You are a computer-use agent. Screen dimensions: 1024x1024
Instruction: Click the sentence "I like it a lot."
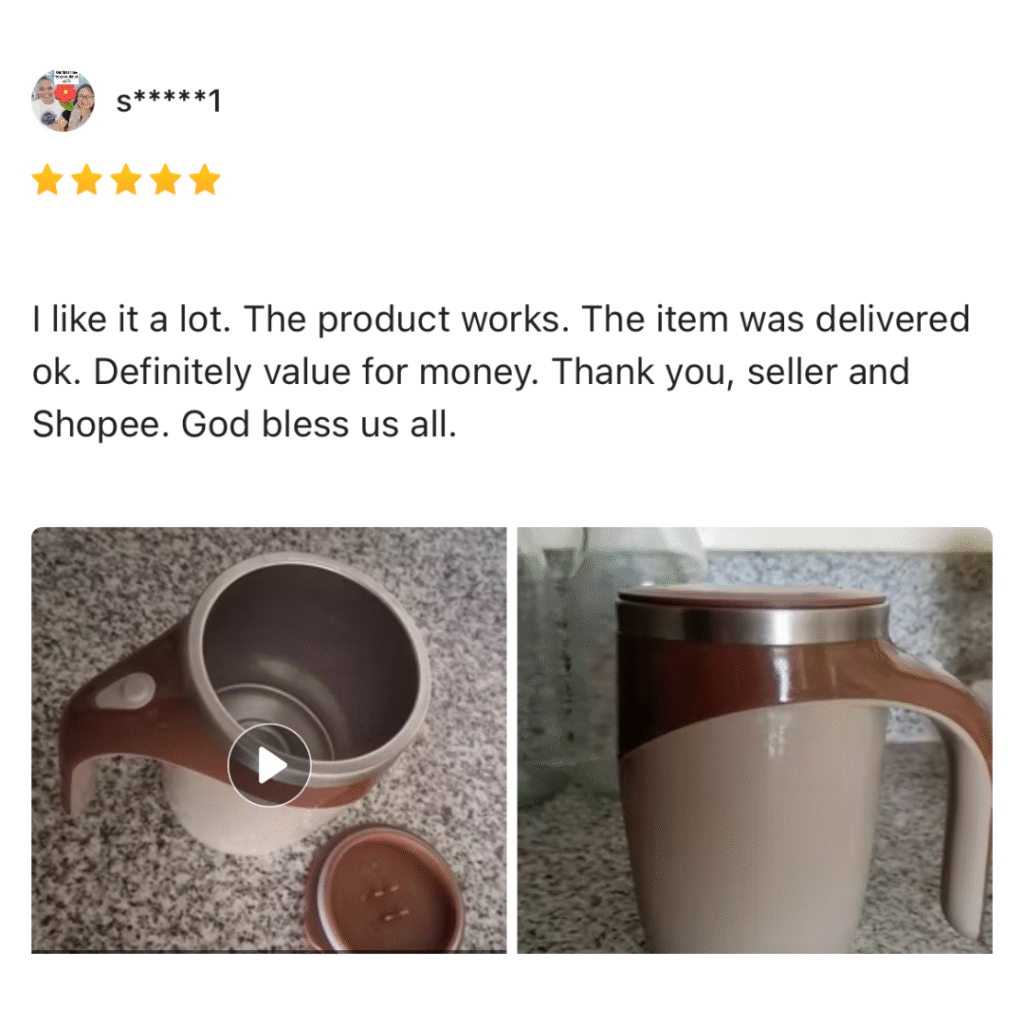pos(131,319)
